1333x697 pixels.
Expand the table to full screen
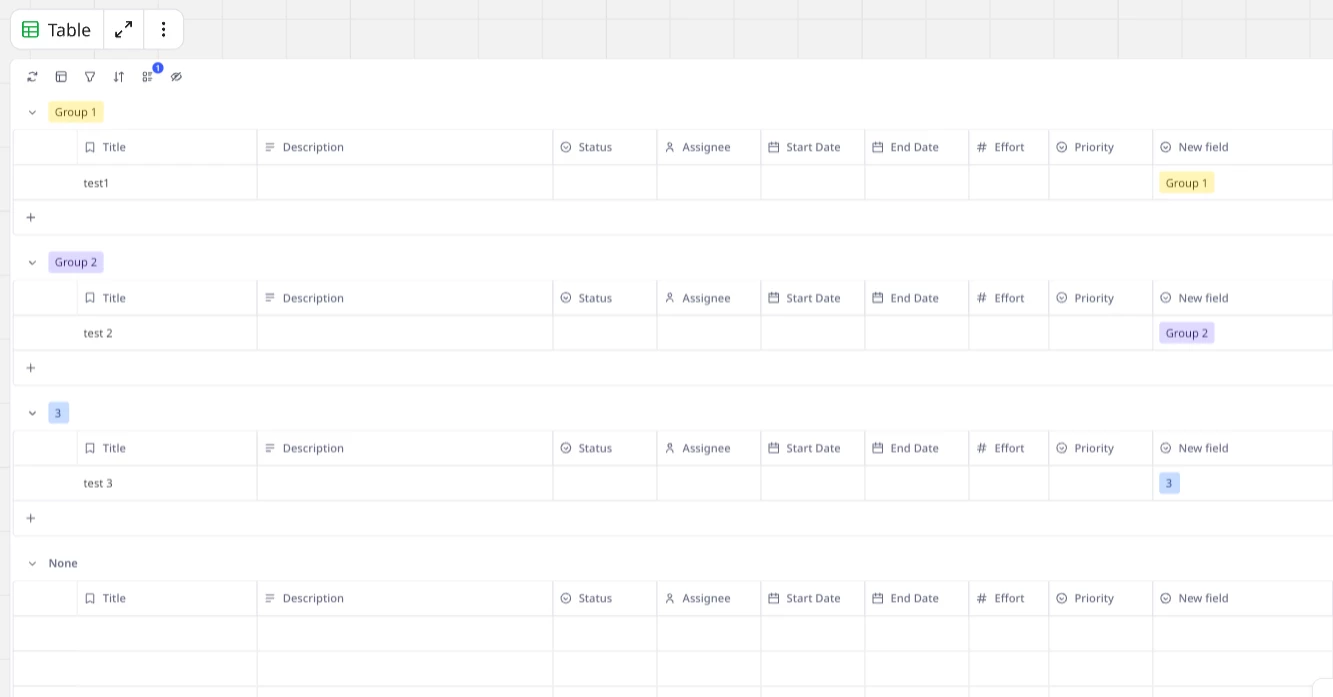124,30
